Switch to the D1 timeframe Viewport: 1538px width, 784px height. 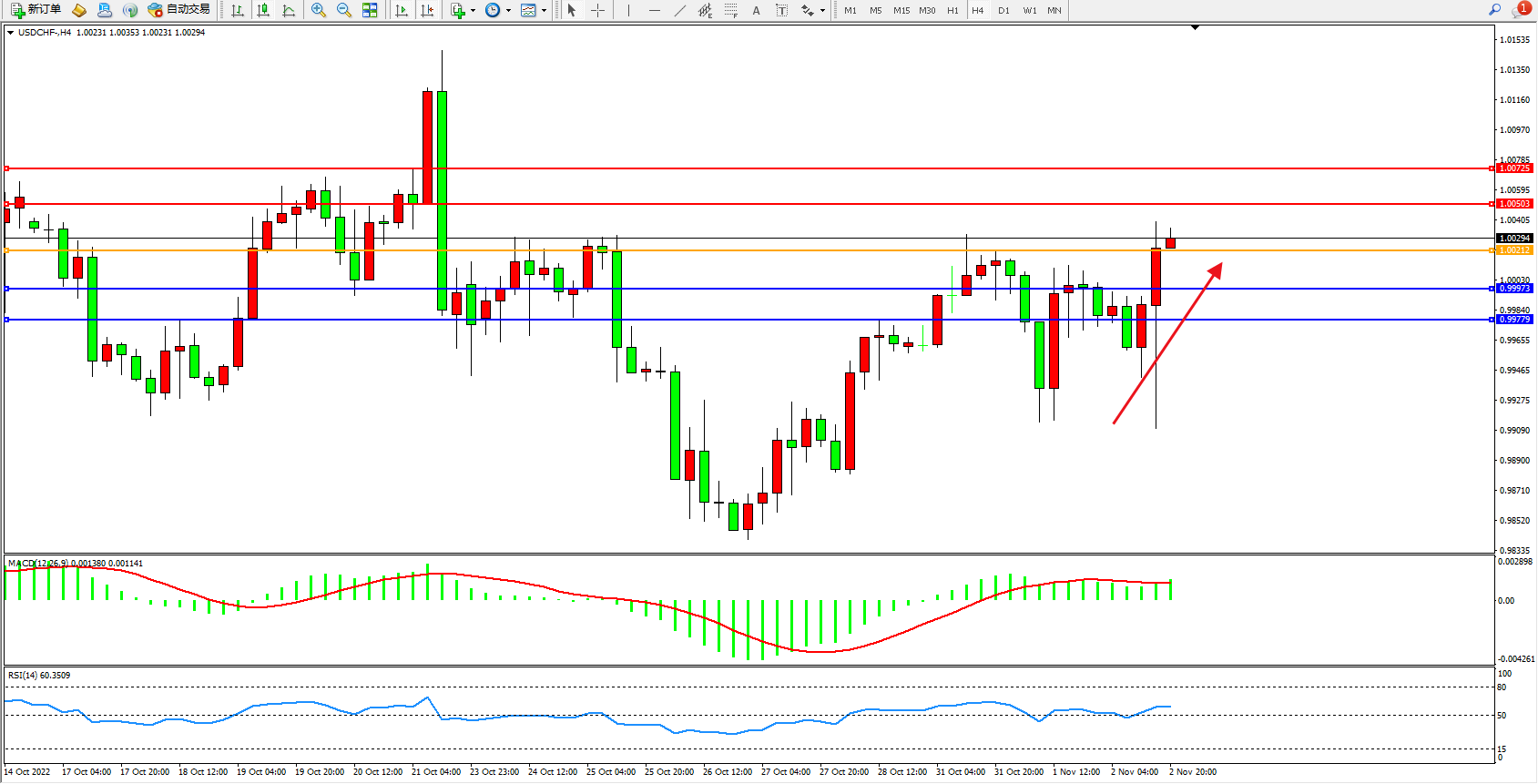pyautogui.click(x=1003, y=10)
